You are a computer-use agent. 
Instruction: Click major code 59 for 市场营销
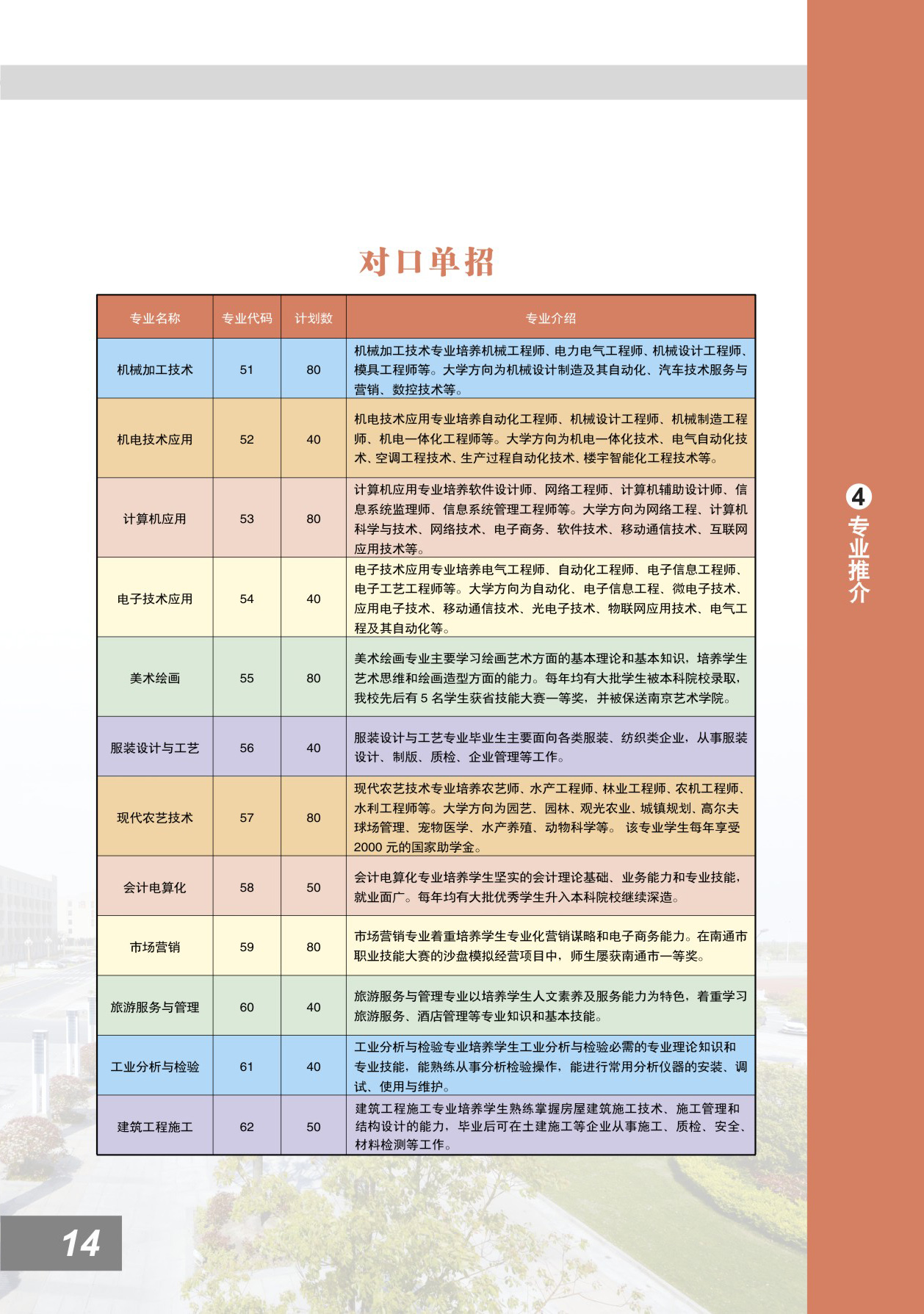[247, 947]
